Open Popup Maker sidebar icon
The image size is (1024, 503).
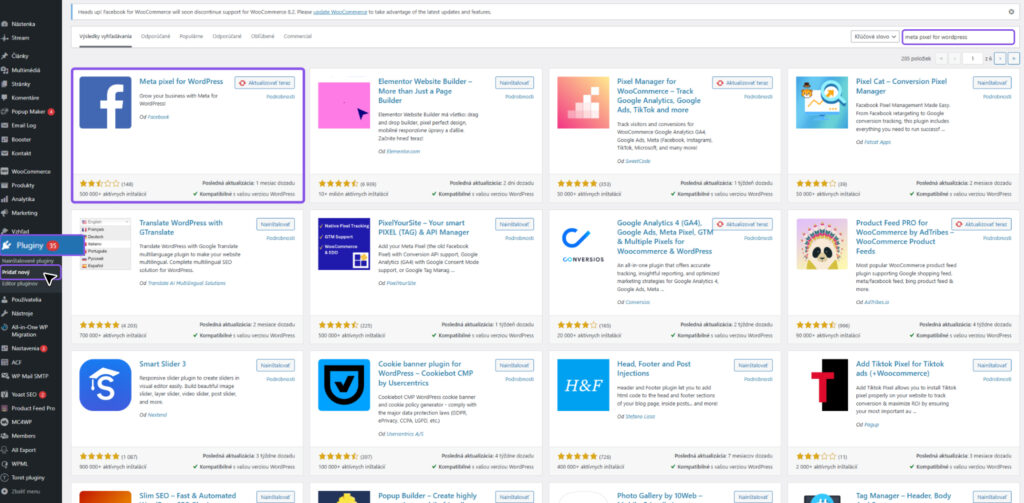(x=5, y=112)
